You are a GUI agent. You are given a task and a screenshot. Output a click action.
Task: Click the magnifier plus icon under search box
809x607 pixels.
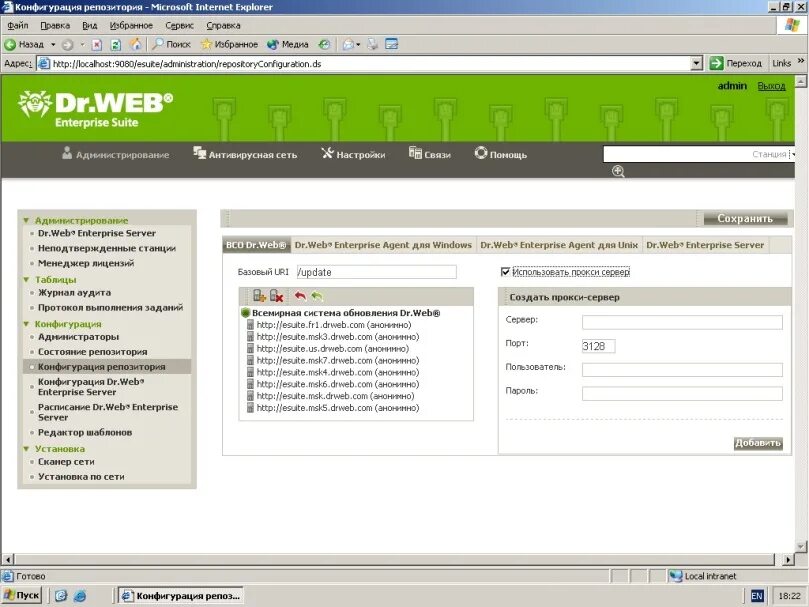coord(618,171)
